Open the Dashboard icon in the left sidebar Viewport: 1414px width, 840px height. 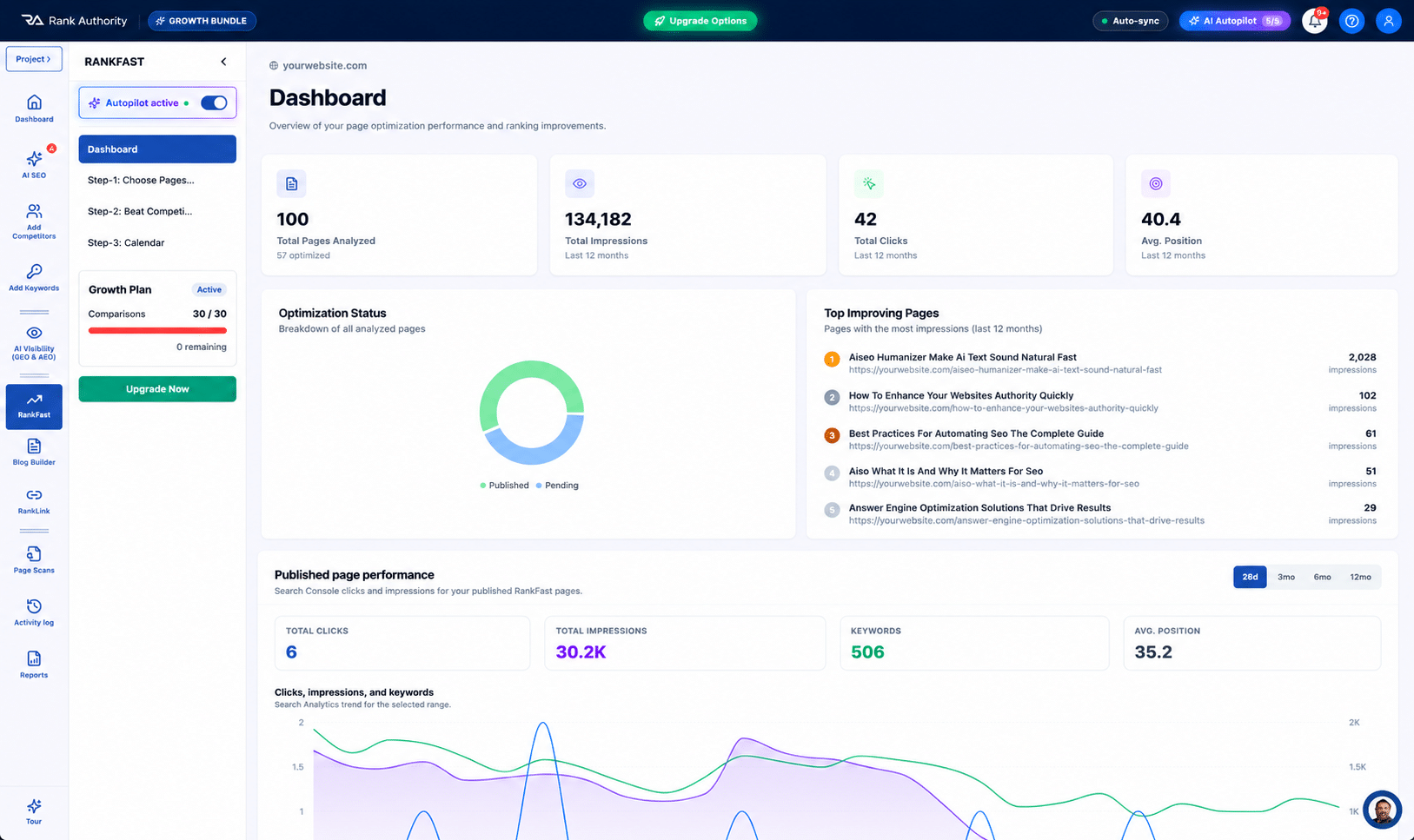34,103
